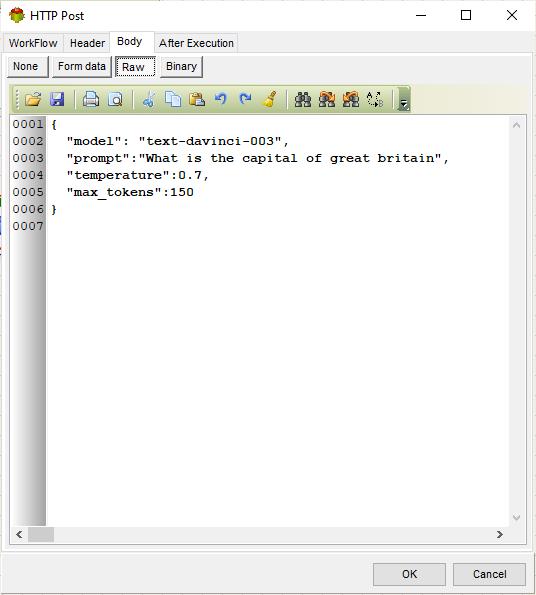This screenshot has height=595, width=536.
Task: Switch to the After Execution tab
Action: click(196, 43)
